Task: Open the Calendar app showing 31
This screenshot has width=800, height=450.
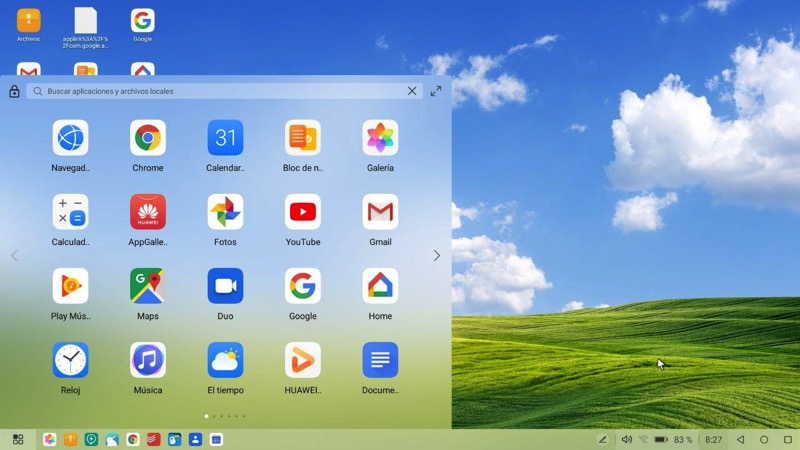Action: pyautogui.click(x=226, y=138)
